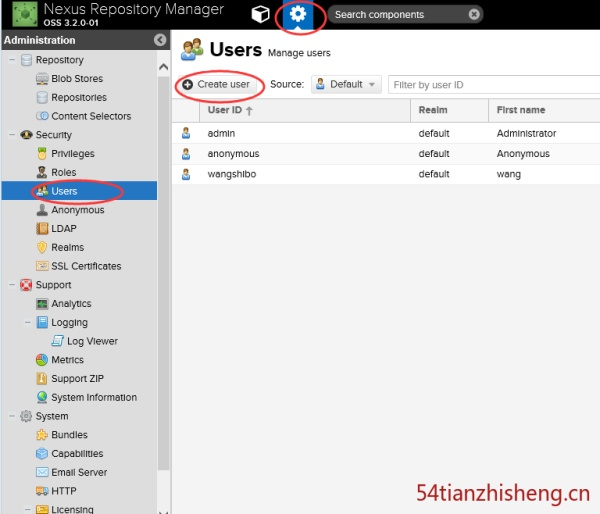Click the Log Viewer scroll icon
This screenshot has width=600, height=514.
tap(57, 341)
